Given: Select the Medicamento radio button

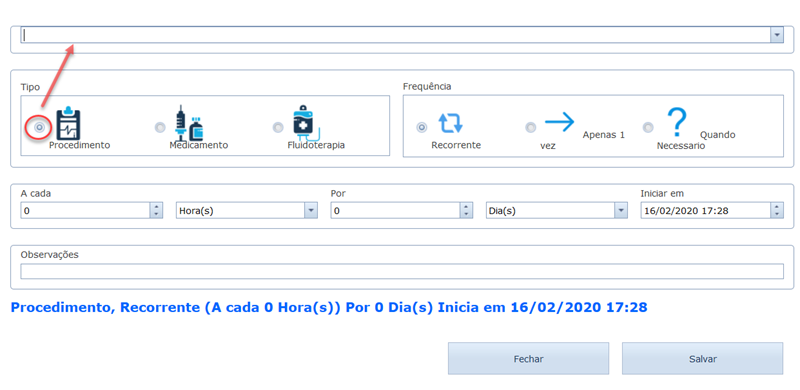Looking at the screenshot, I should coord(160,127).
